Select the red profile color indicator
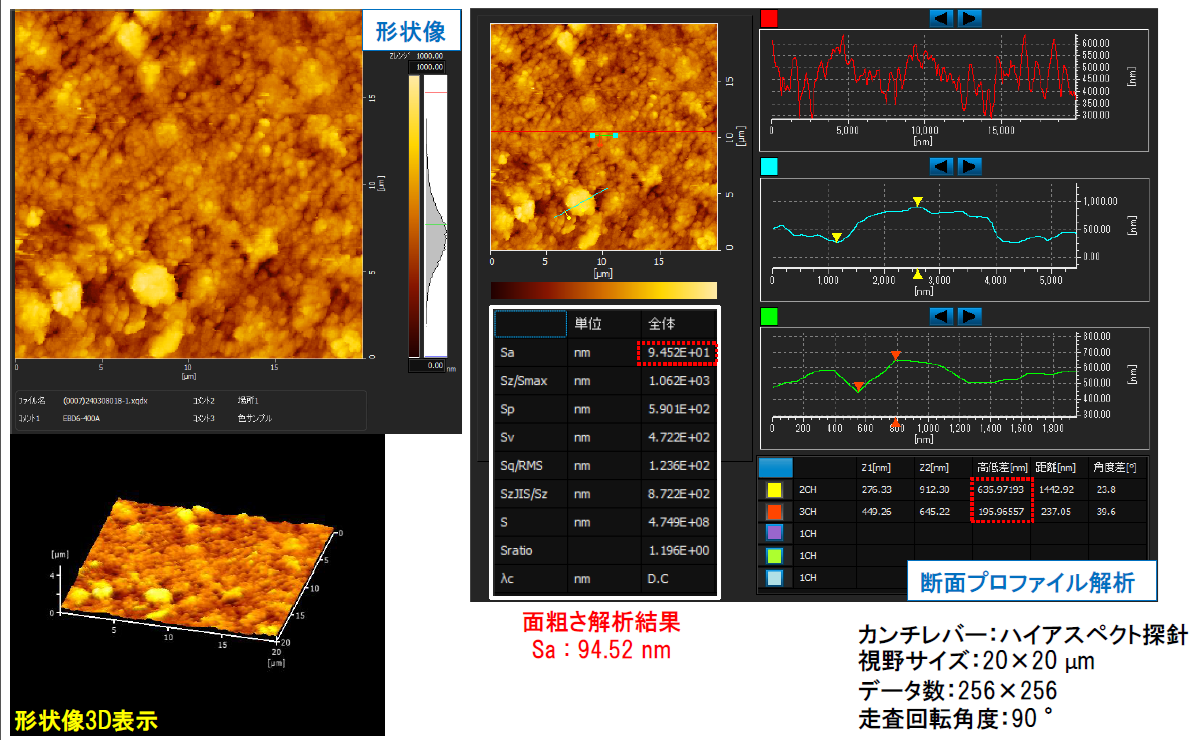Viewport: 1204px width, 740px height. click(770, 18)
